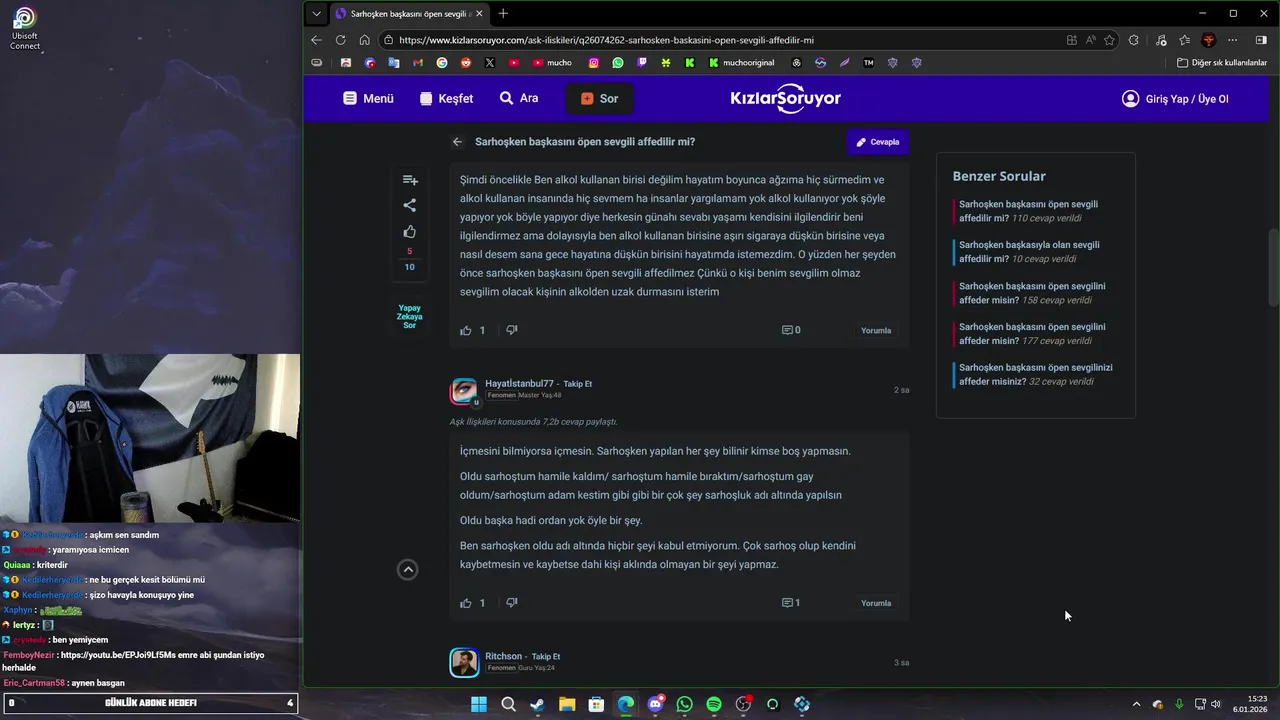Jump to top with the scroll-up circle button

408,569
